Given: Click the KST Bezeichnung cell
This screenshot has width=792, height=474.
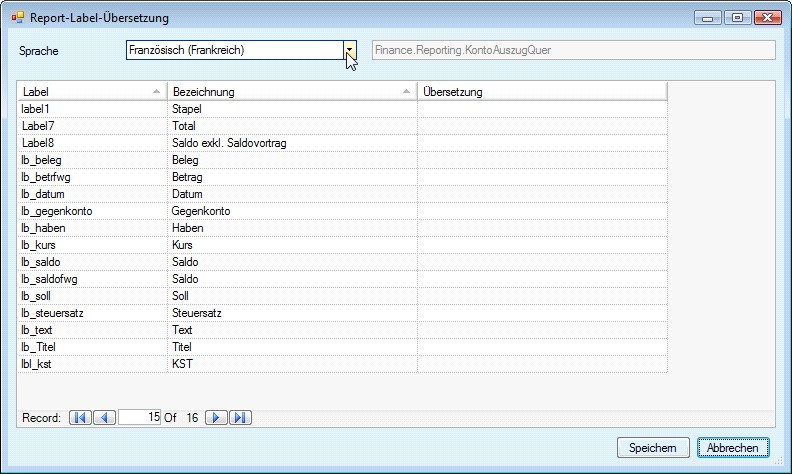Looking at the screenshot, I should [292, 364].
